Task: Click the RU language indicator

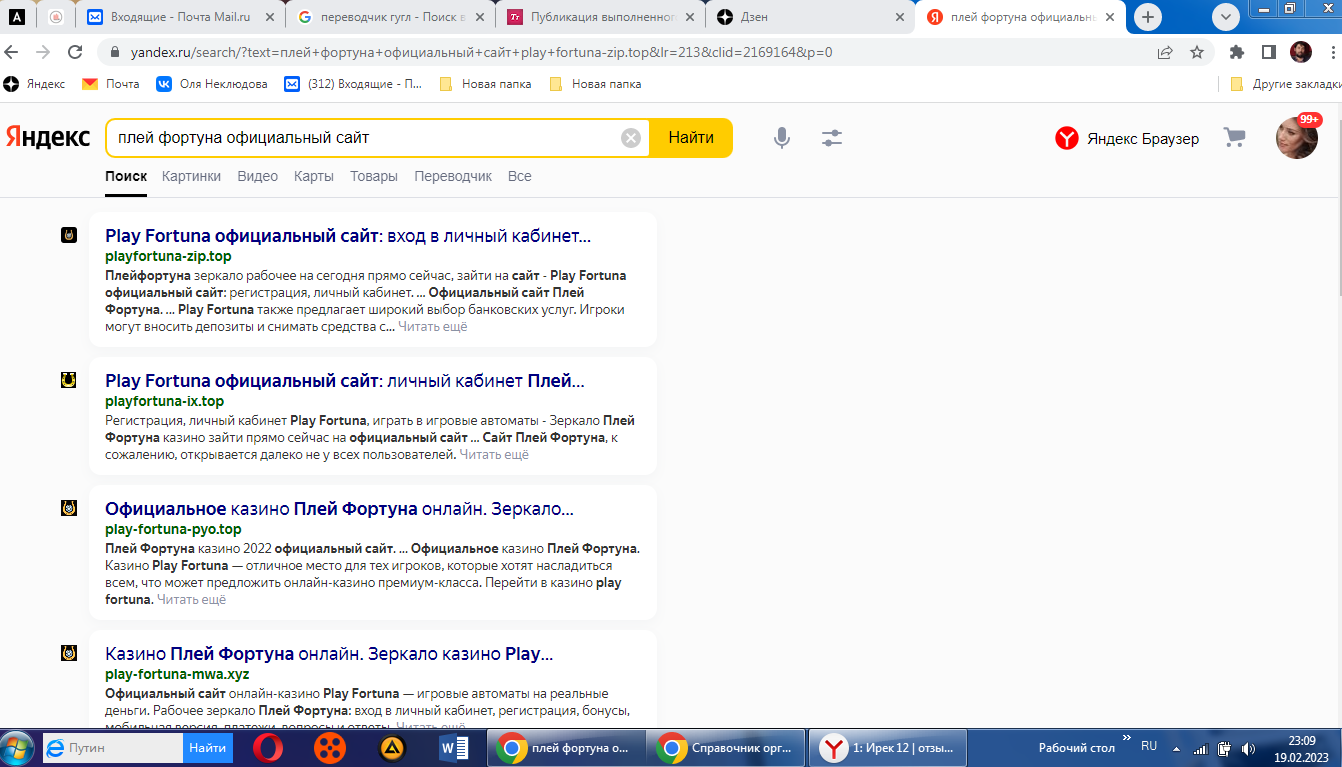Action: [1149, 746]
